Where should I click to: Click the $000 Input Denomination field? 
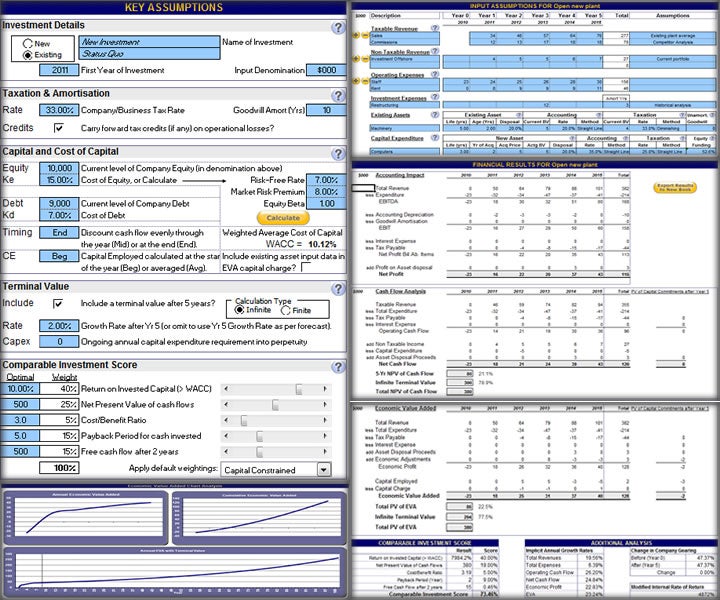[326, 70]
